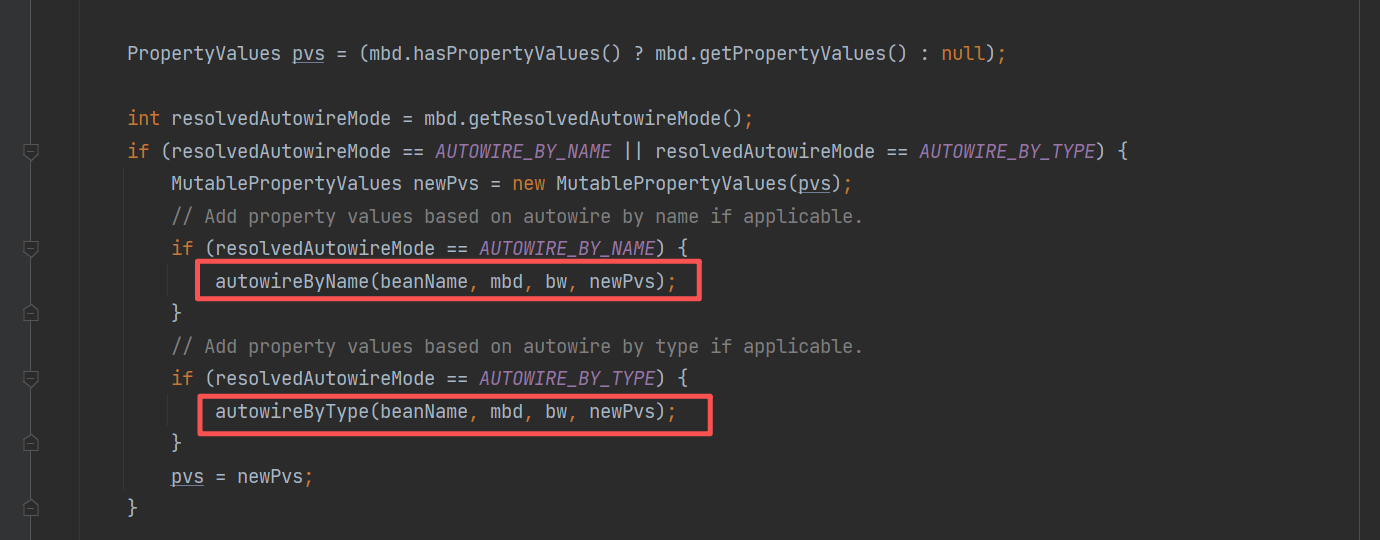
Task: Click the || operator in the outer if
Action: (x=633, y=152)
